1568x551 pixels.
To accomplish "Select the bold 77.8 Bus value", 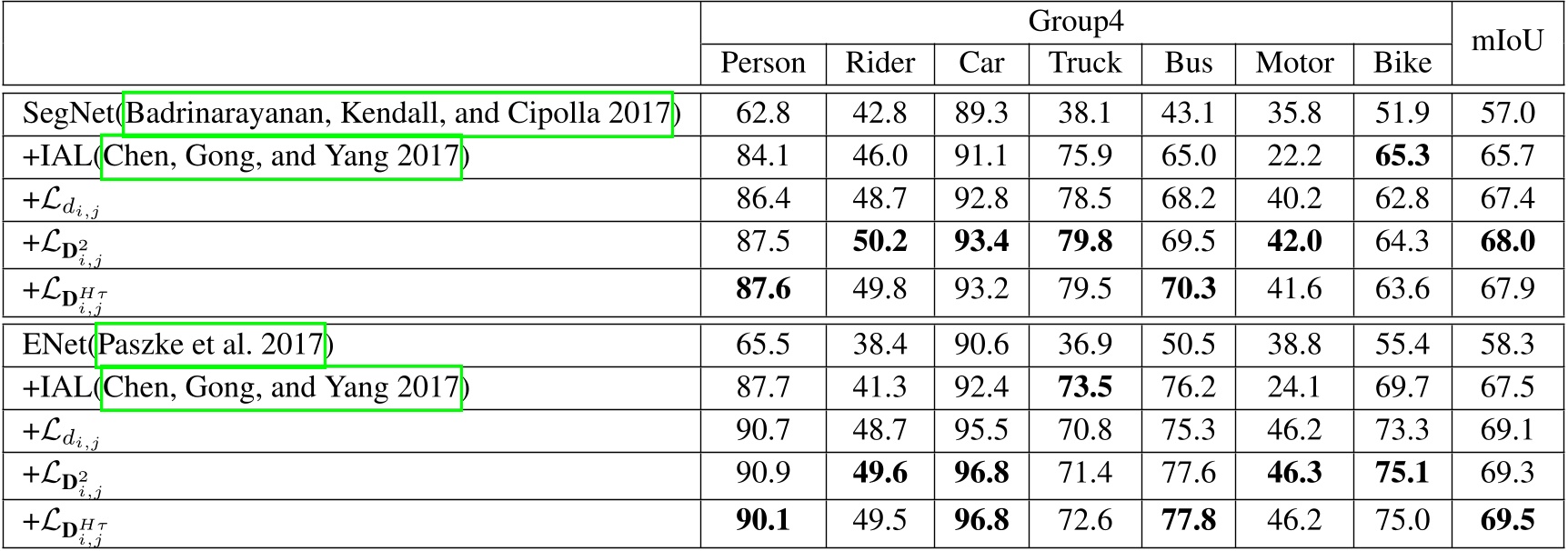I will click(1188, 520).
